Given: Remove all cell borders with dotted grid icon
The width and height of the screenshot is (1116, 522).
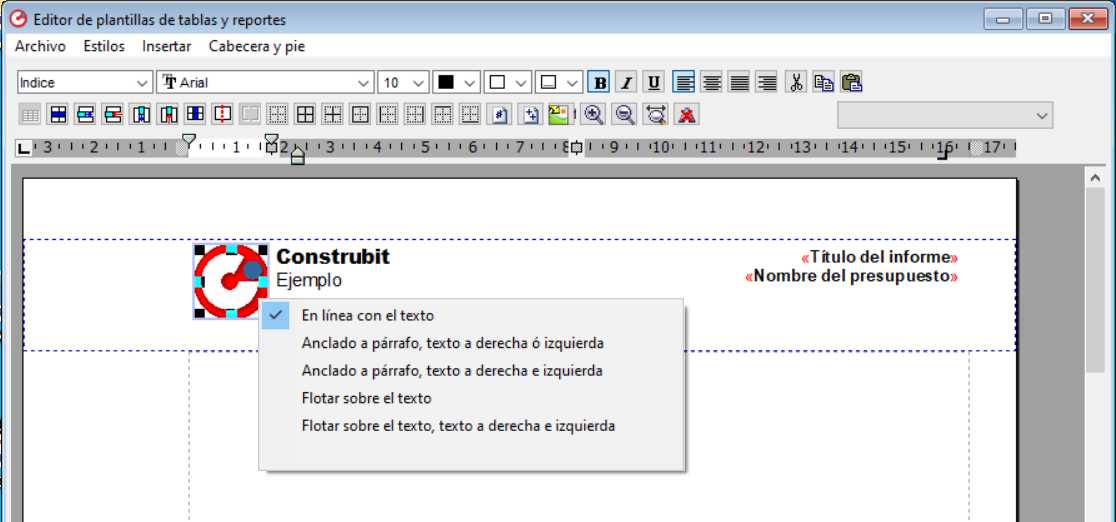Looking at the screenshot, I should pos(277,114).
